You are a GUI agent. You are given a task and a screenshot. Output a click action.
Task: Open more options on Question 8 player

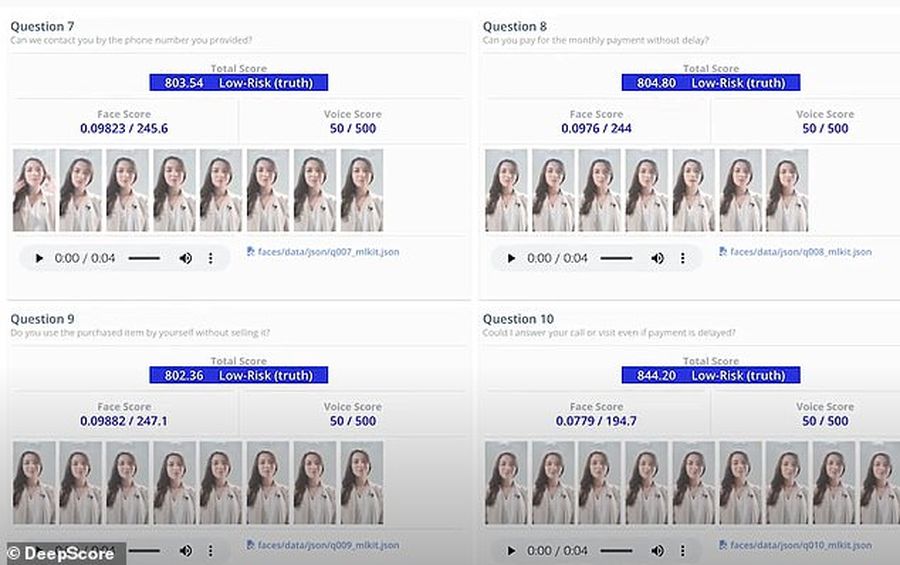pos(682,258)
